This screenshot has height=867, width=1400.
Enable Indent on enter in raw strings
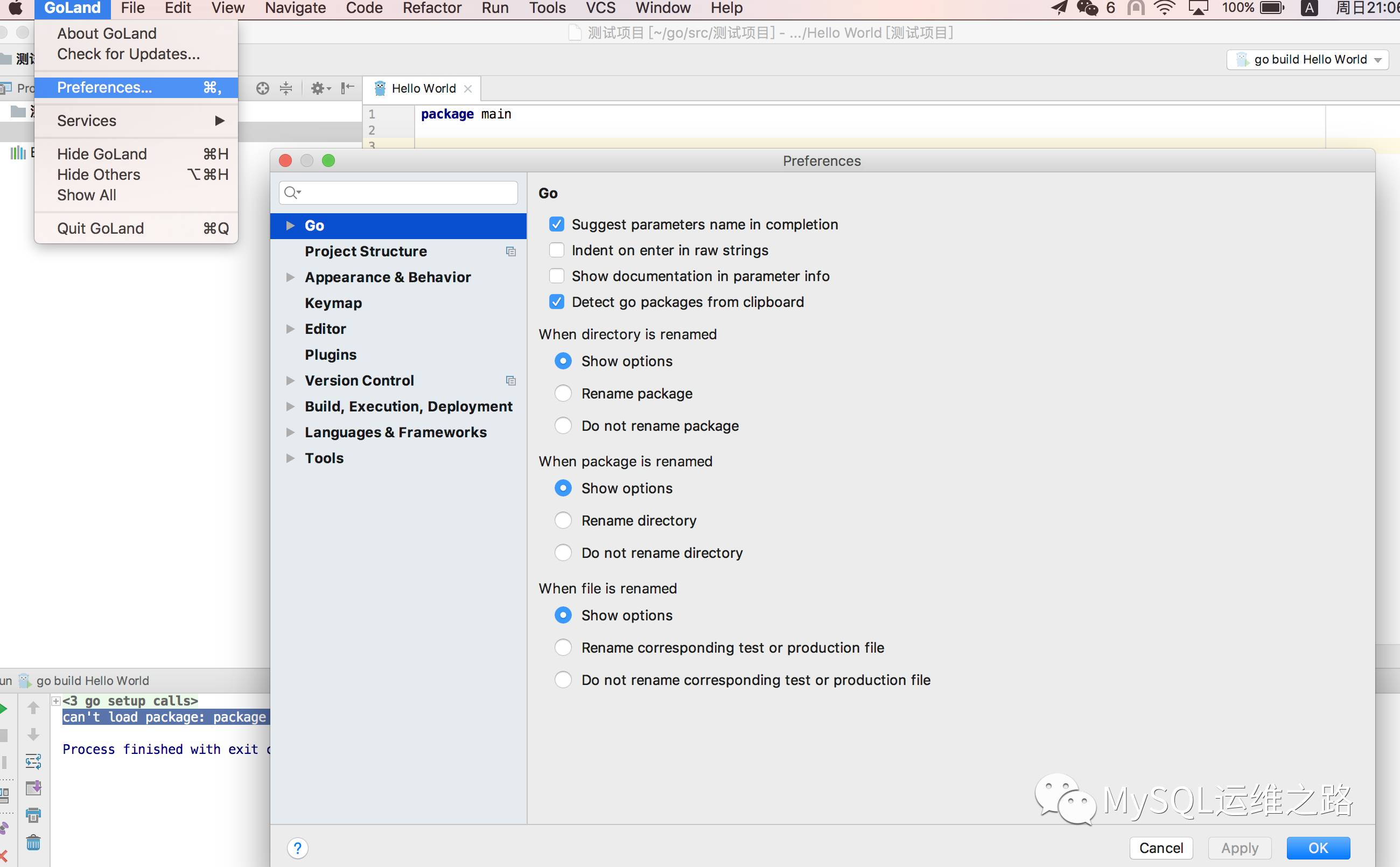click(557, 250)
